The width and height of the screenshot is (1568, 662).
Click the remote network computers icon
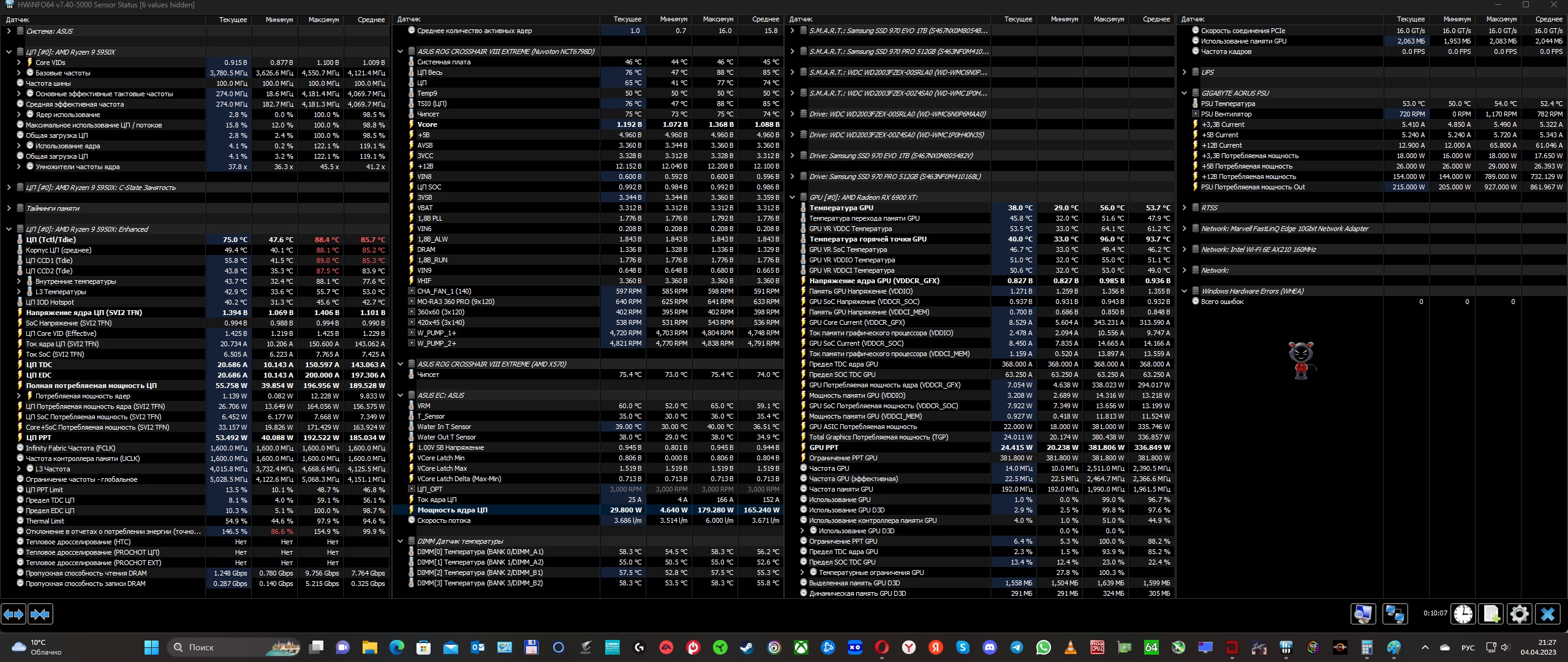[1395, 614]
